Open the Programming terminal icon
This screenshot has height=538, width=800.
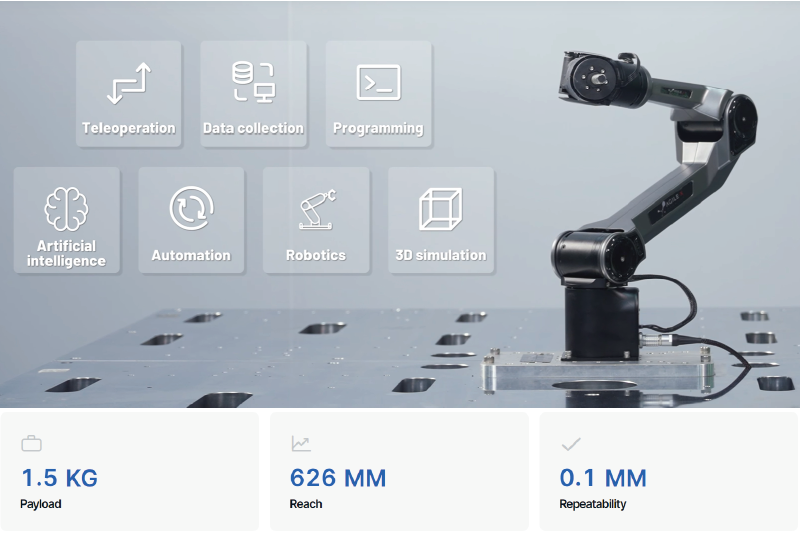pos(378,83)
